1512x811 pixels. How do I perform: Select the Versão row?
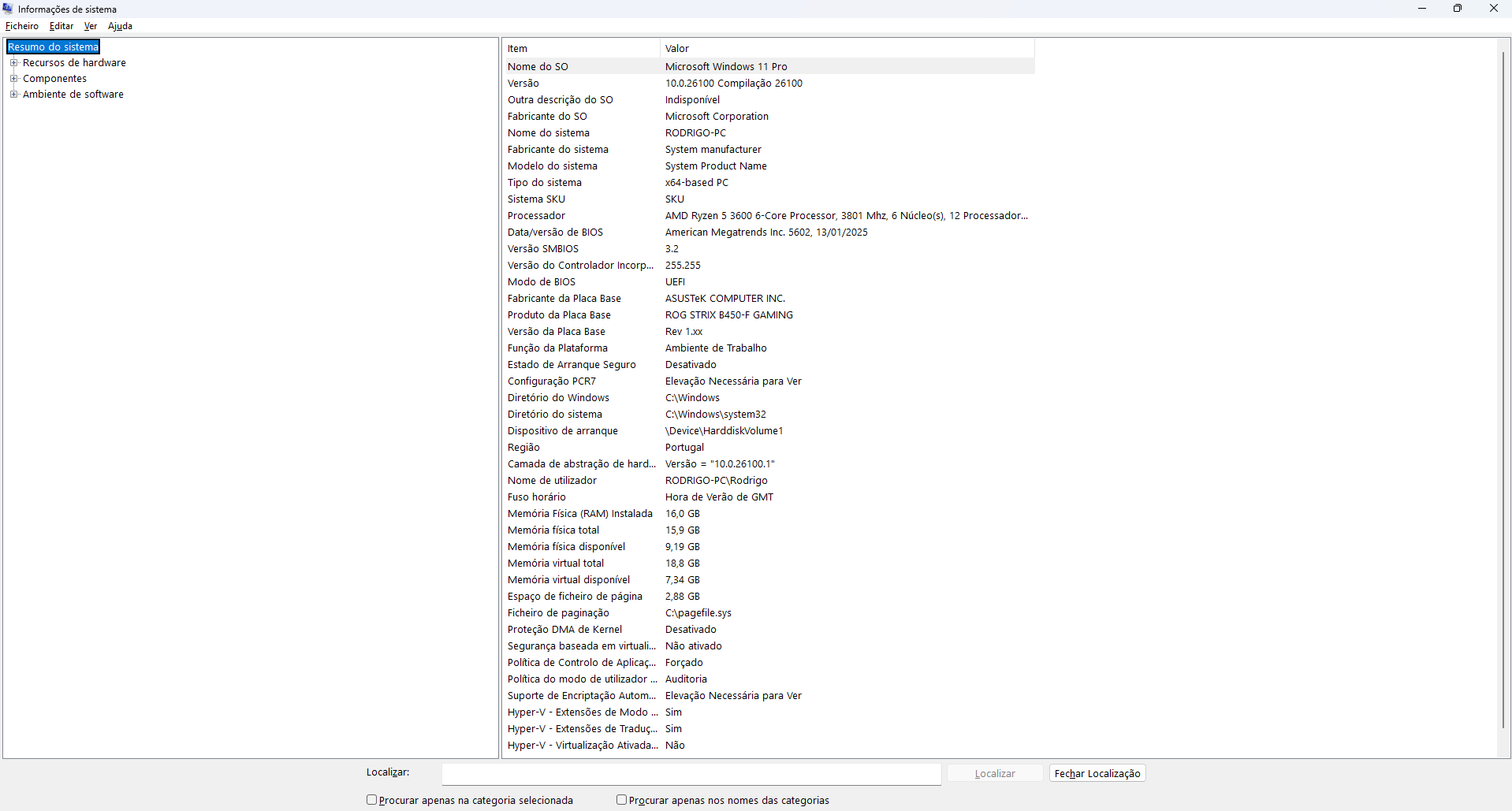[769, 84]
